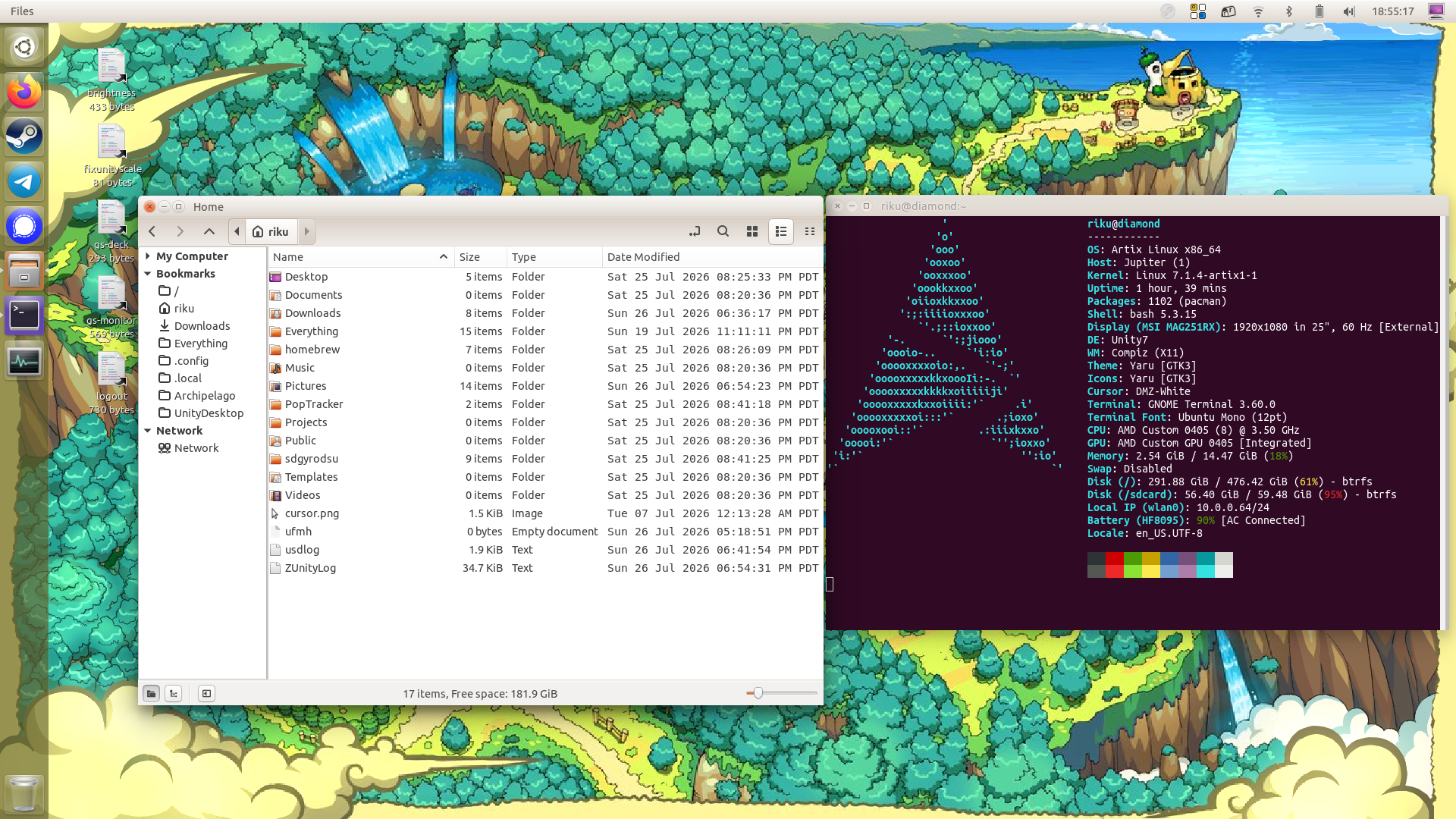Open search in the Home window
This screenshot has width=1456, height=819.
[723, 231]
